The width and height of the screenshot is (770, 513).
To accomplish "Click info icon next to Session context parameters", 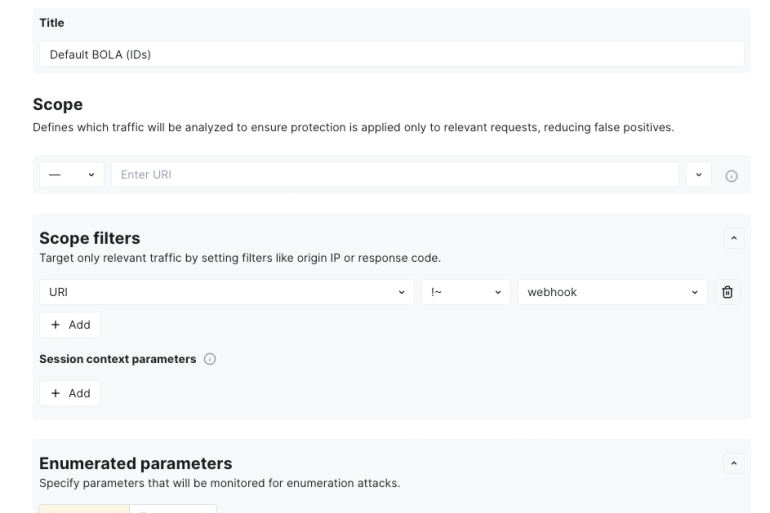I will pos(209,359).
